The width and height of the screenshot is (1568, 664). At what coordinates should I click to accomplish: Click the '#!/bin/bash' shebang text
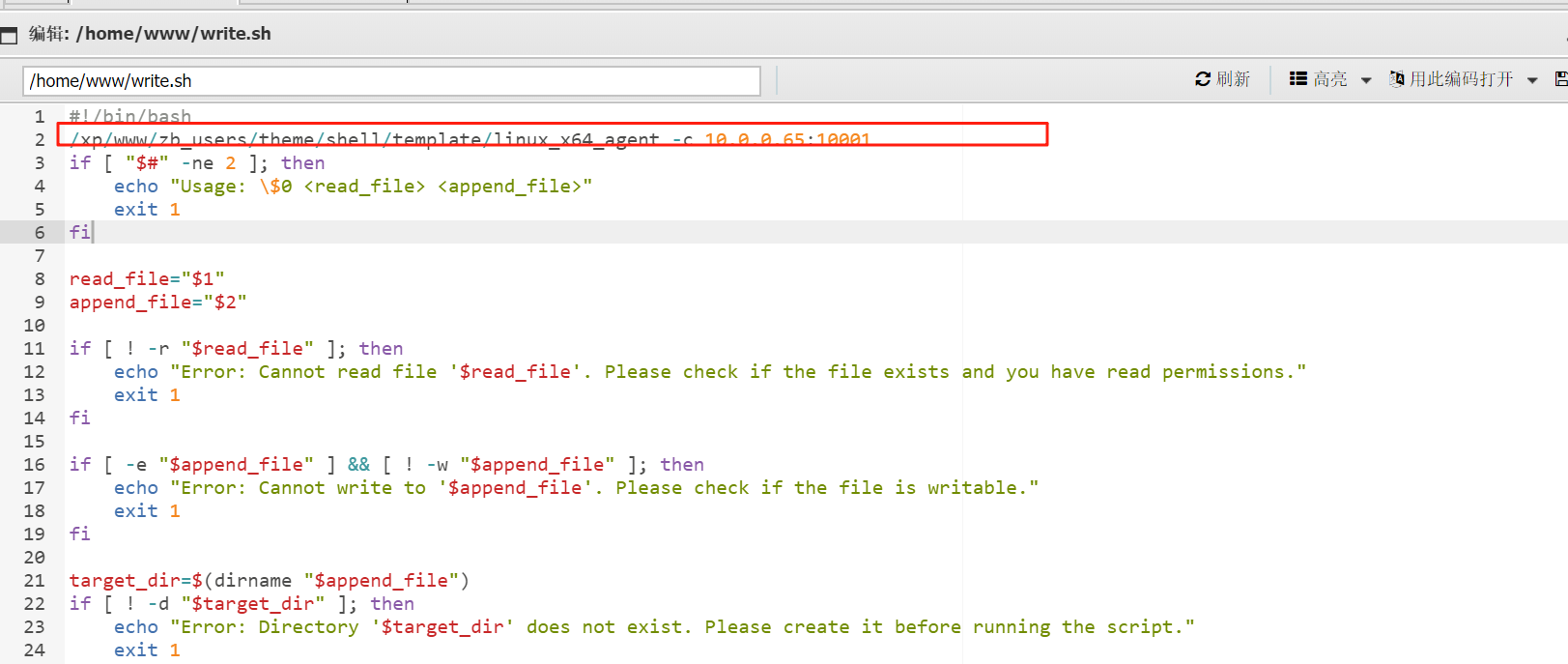[x=130, y=116]
